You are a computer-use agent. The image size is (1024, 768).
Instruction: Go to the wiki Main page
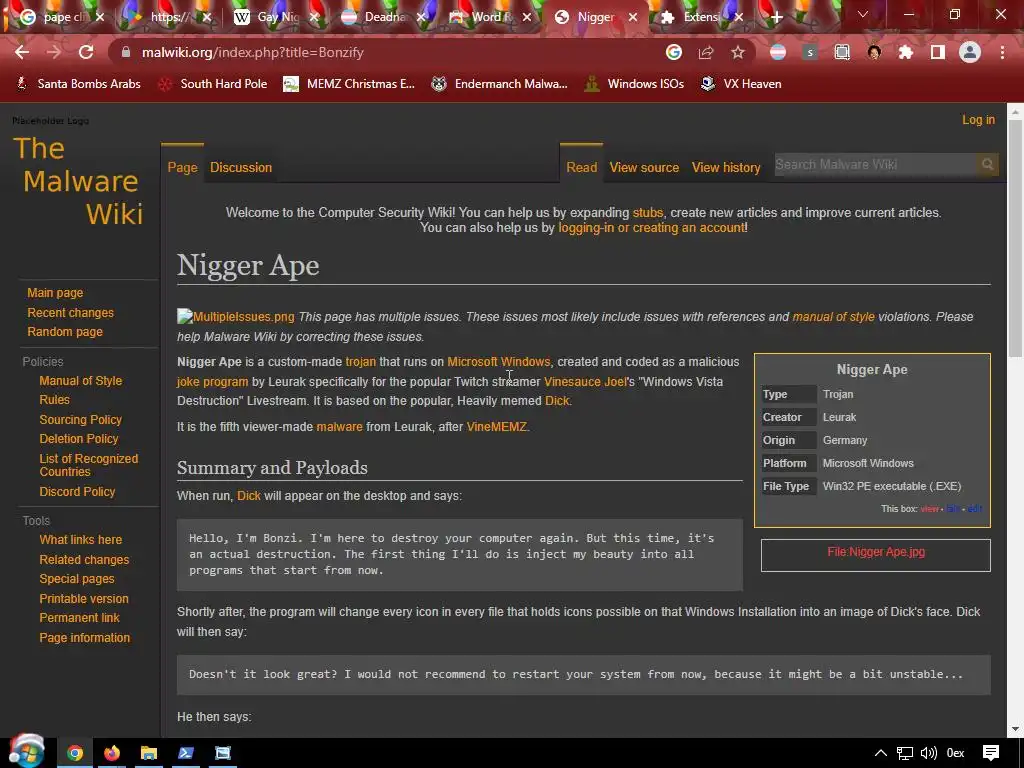click(x=55, y=293)
